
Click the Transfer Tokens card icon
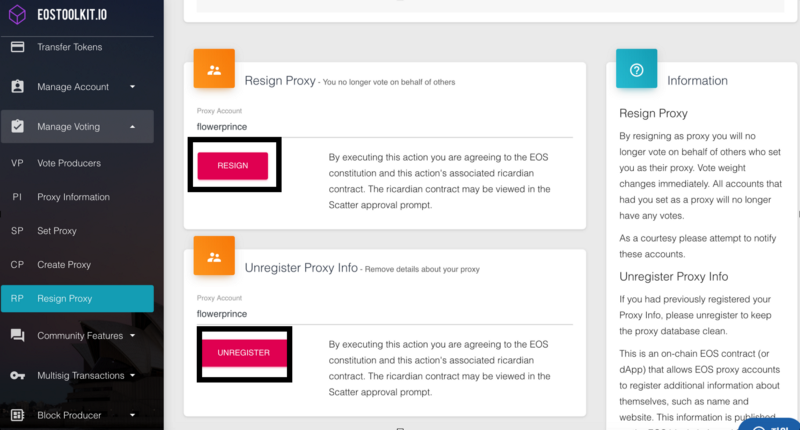click(17, 47)
